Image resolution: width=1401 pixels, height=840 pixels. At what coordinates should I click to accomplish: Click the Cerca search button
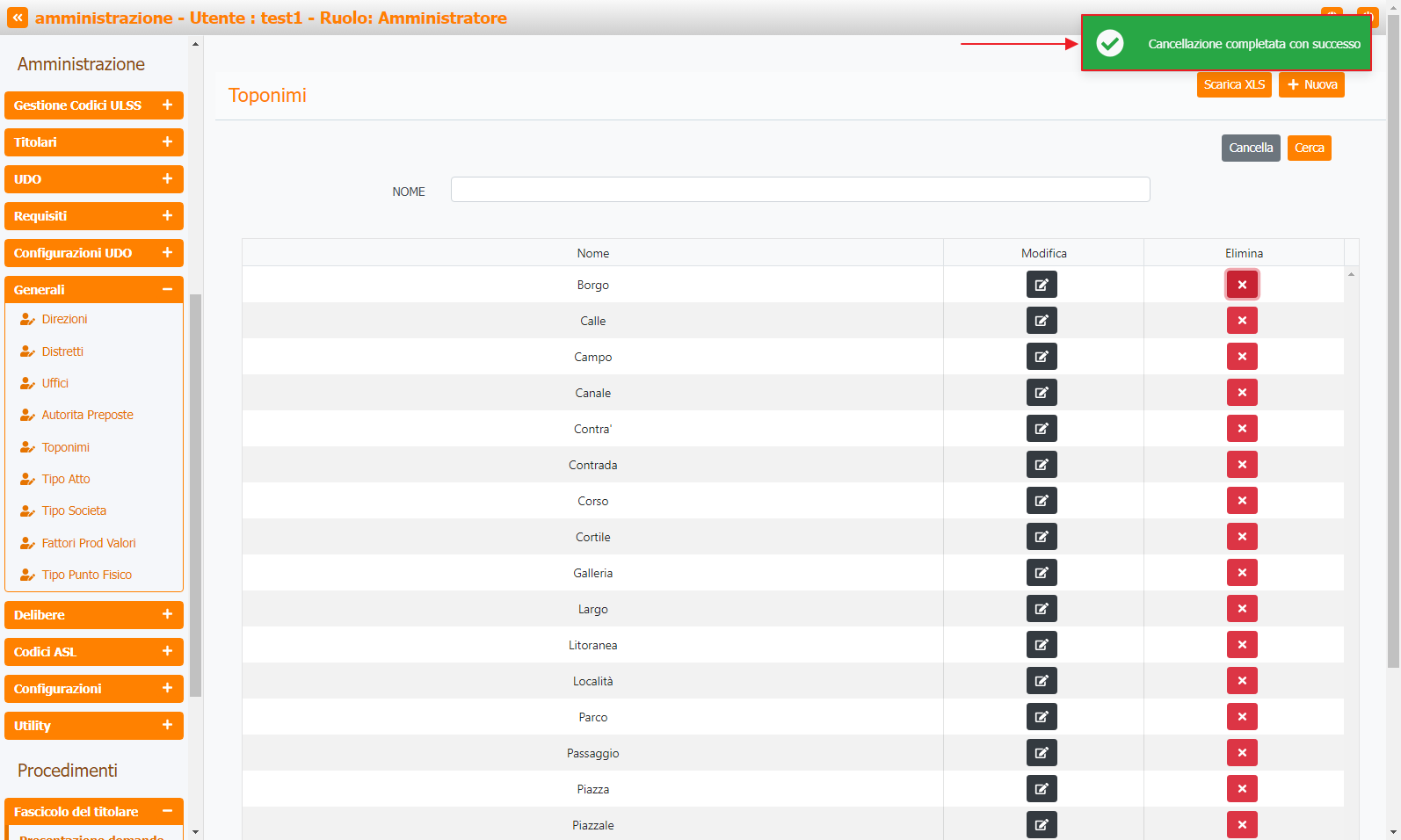click(x=1309, y=148)
